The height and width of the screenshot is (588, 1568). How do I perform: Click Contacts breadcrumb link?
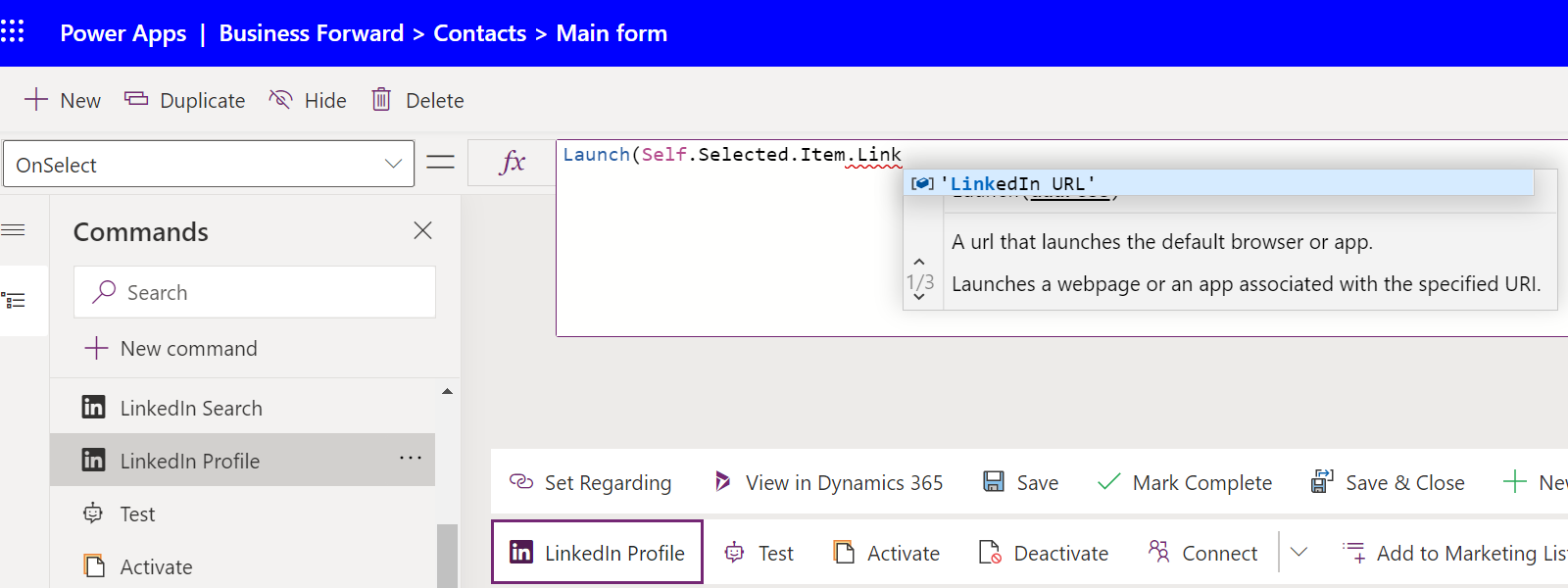(x=479, y=33)
